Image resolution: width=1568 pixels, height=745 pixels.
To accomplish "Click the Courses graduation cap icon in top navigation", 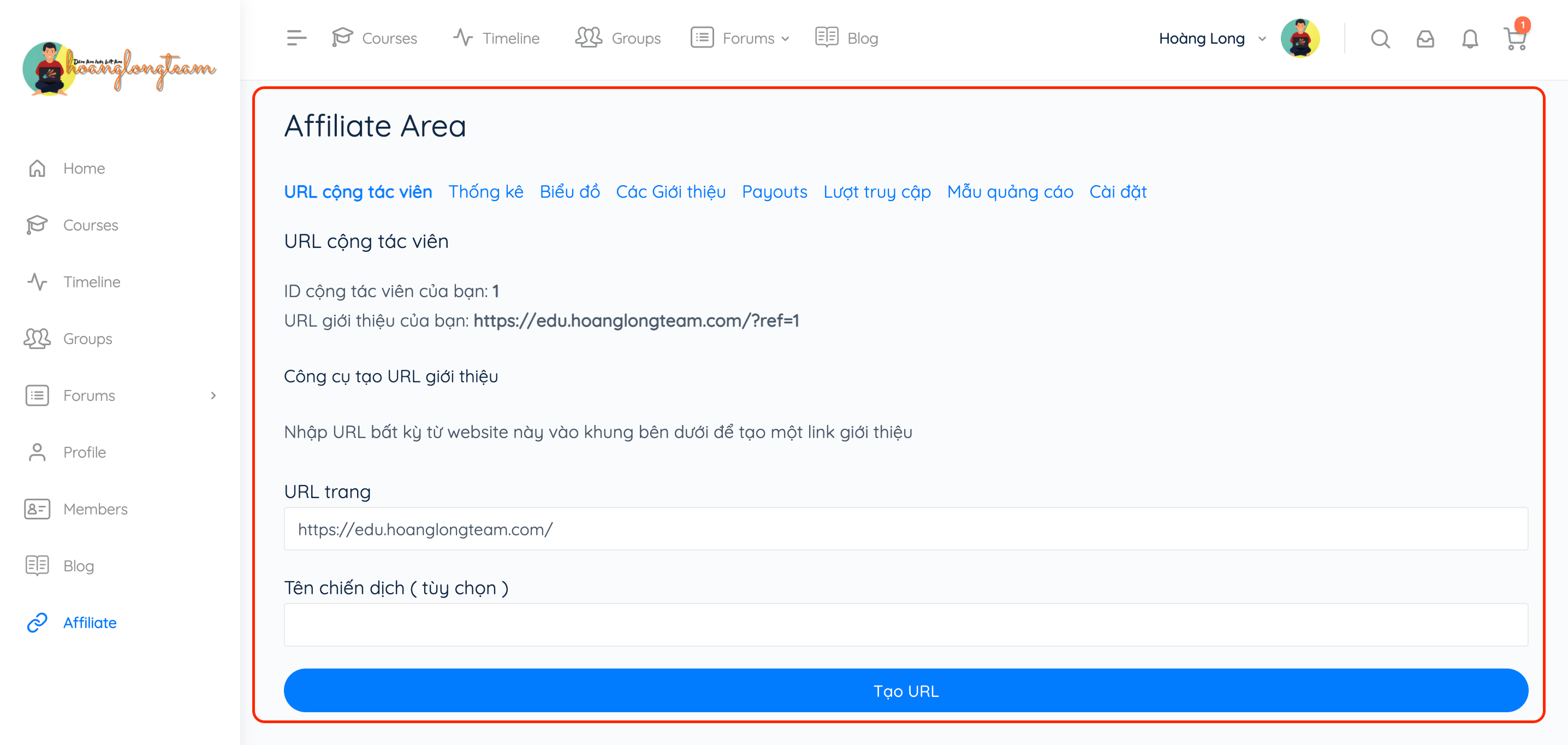I will pyautogui.click(x=342, y=37).
